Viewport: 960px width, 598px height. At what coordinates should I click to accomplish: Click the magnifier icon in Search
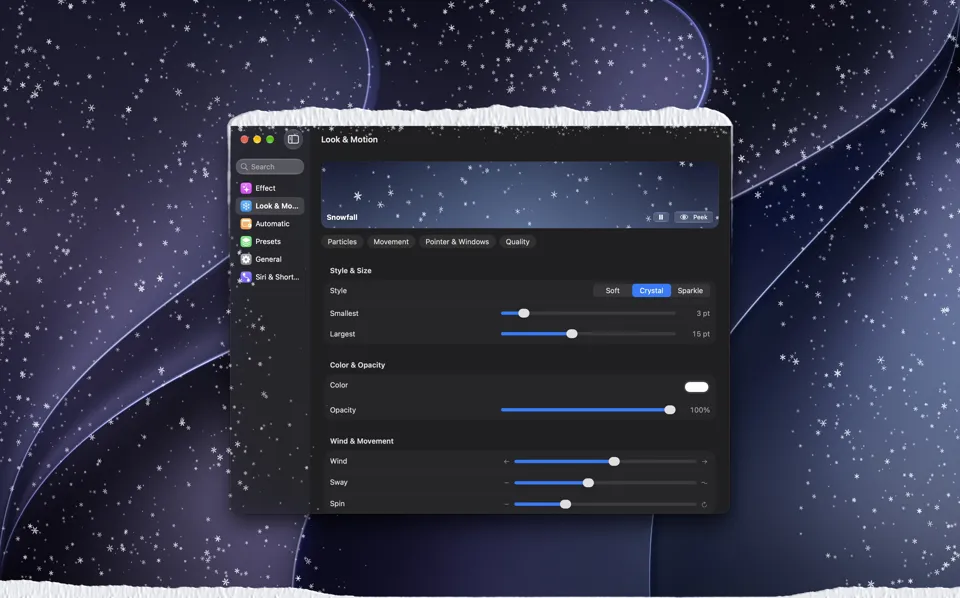coord(244,166)
